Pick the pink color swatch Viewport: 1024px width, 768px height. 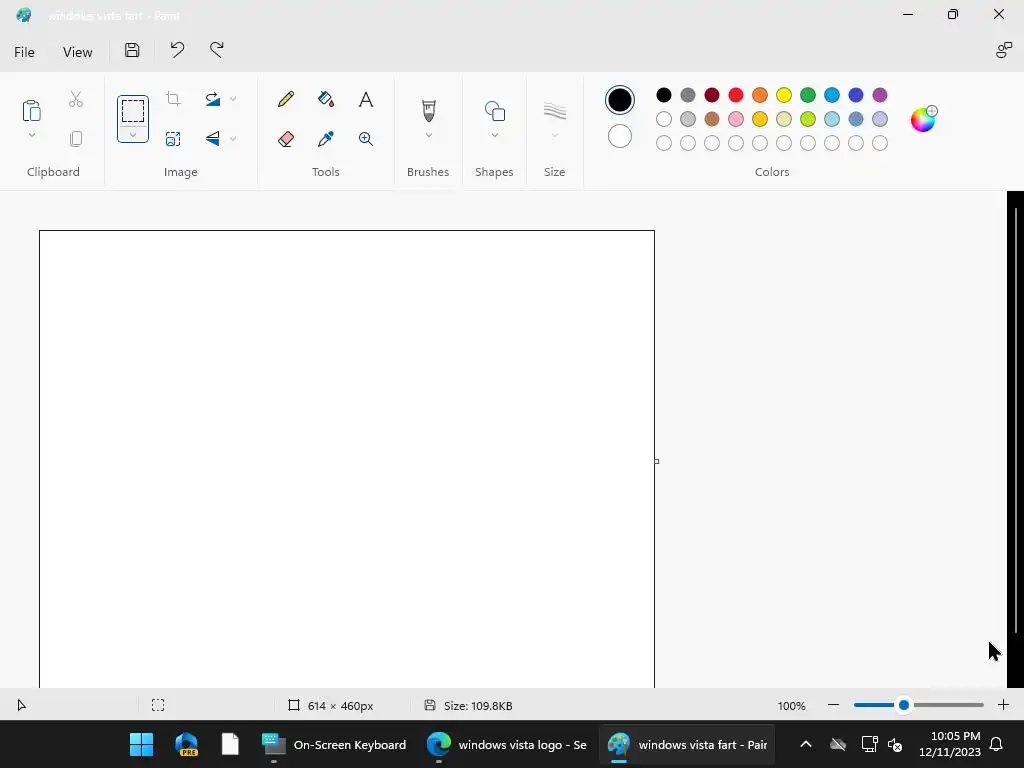point(736,119)
